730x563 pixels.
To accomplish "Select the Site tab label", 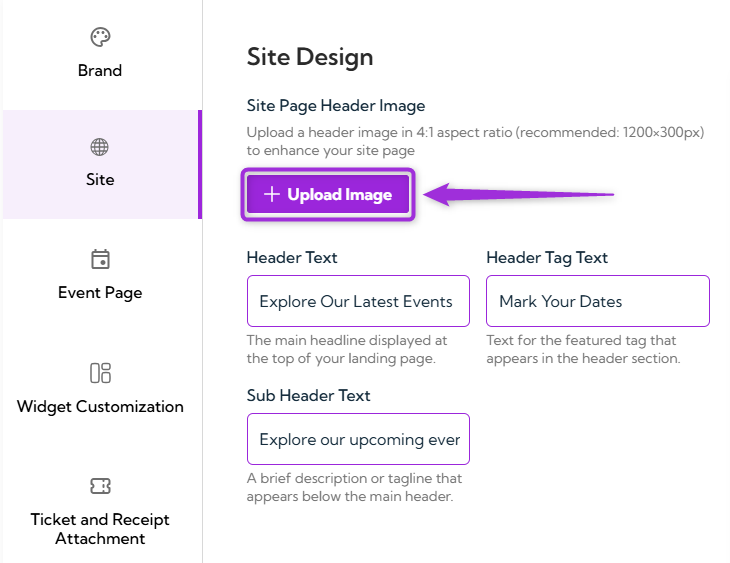I will click(x=100, y=179).
